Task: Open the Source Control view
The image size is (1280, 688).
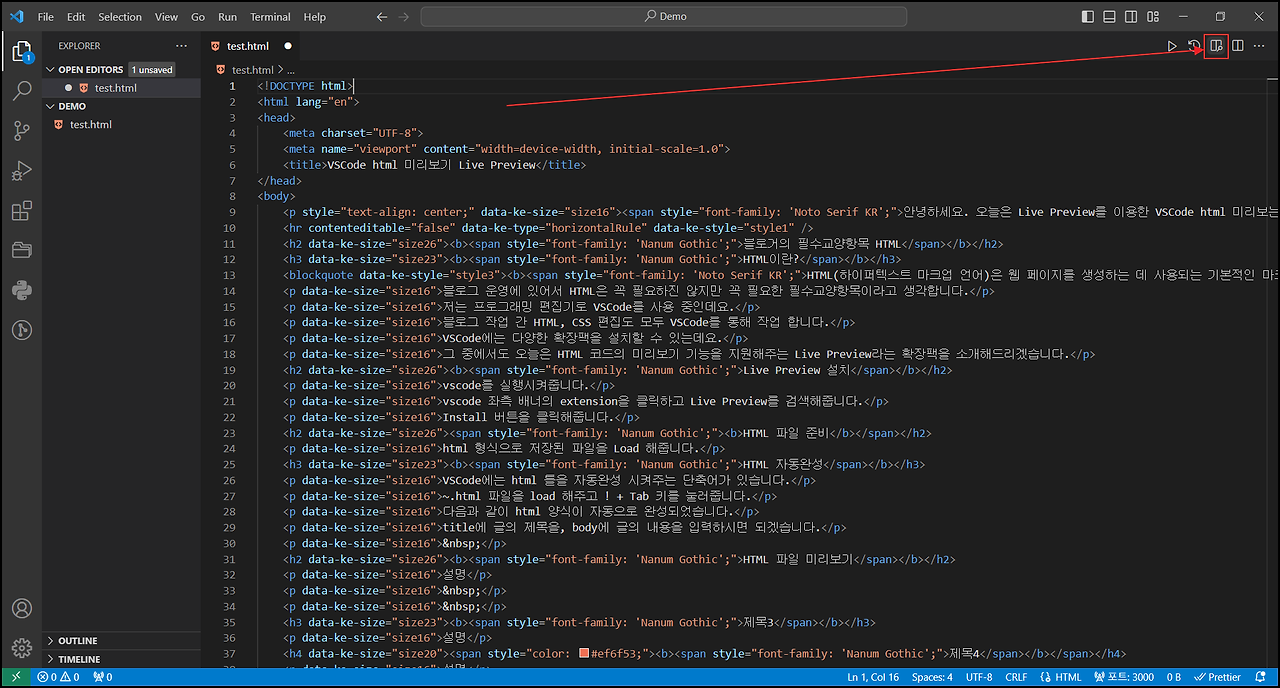Action: 22,130
